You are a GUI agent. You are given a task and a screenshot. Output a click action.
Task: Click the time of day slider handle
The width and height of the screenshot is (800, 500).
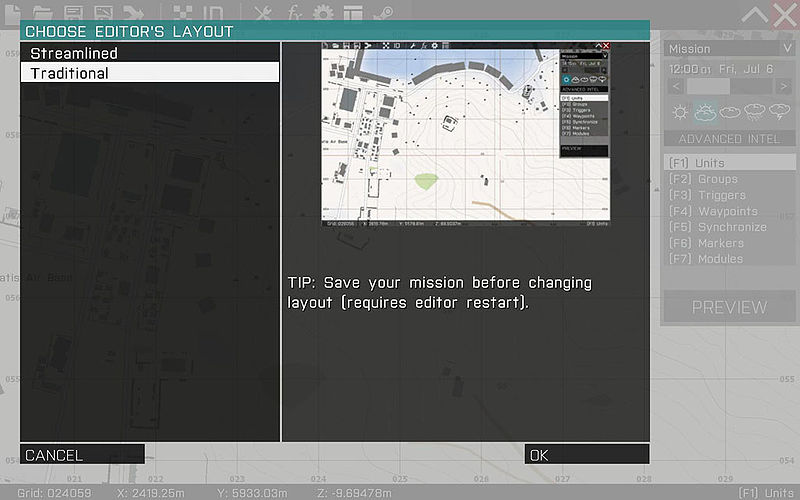(708, 87)
